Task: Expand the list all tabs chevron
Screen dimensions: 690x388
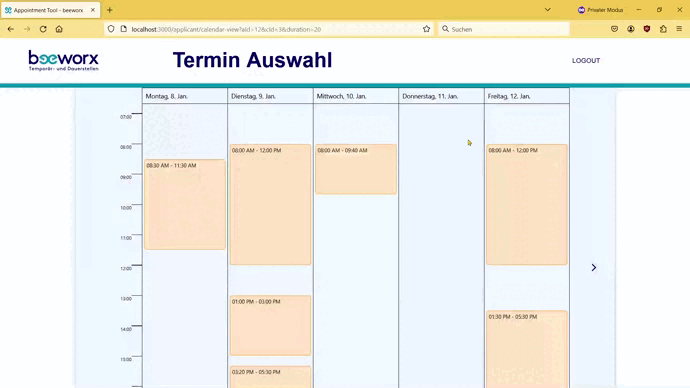Action: (547, 10)
